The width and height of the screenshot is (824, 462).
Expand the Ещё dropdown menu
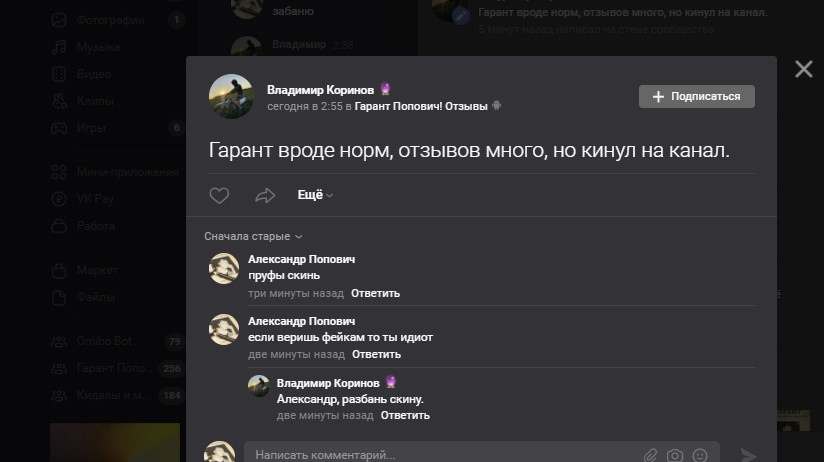(315, 195)
